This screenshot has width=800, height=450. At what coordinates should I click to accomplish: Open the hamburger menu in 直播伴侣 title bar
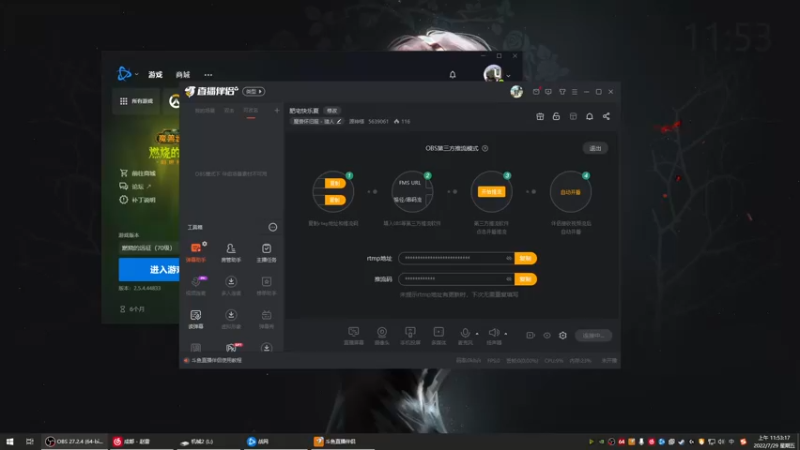coord(574,92)
